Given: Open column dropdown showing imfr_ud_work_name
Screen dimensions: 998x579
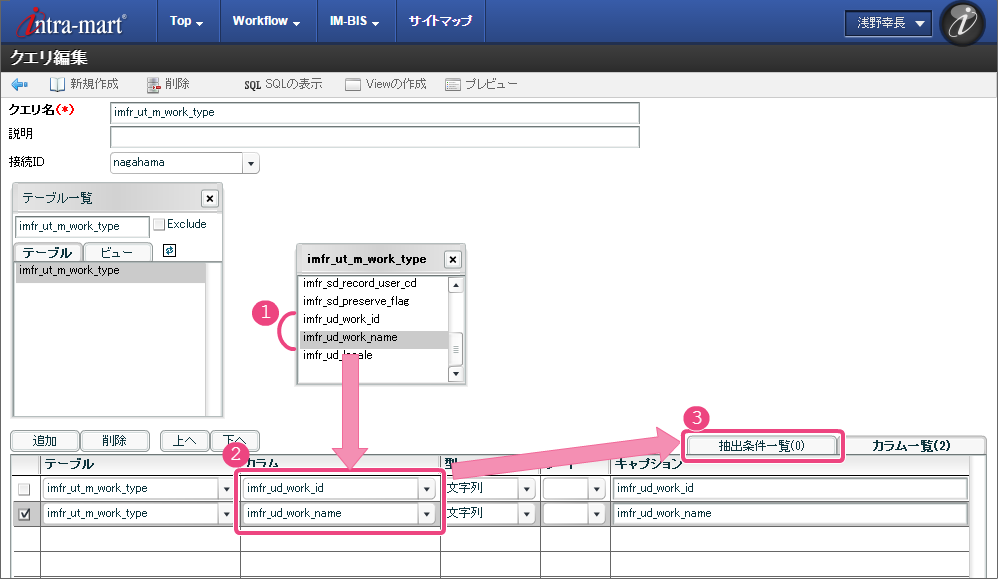Looking at the screenshot, I should point(426,514).
